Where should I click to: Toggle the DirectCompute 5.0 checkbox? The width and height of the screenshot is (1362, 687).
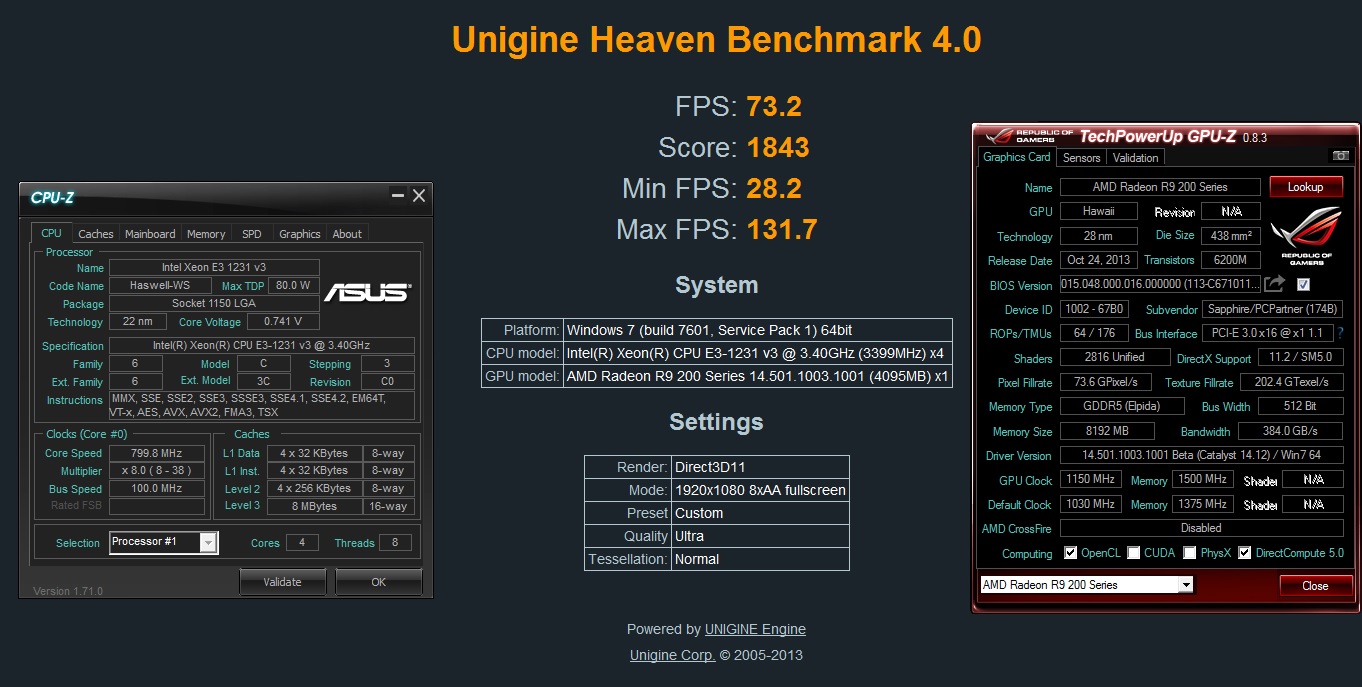1245,553
